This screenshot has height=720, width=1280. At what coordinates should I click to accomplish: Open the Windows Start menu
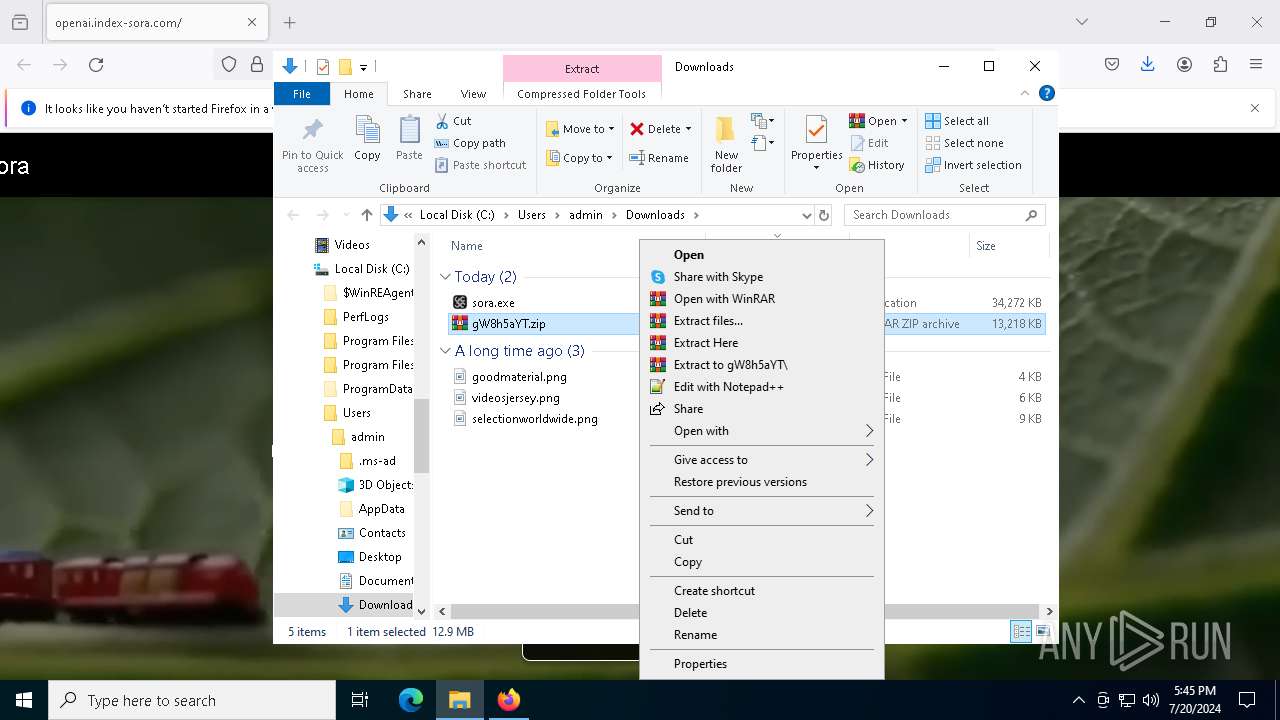(x=24, y=700)
